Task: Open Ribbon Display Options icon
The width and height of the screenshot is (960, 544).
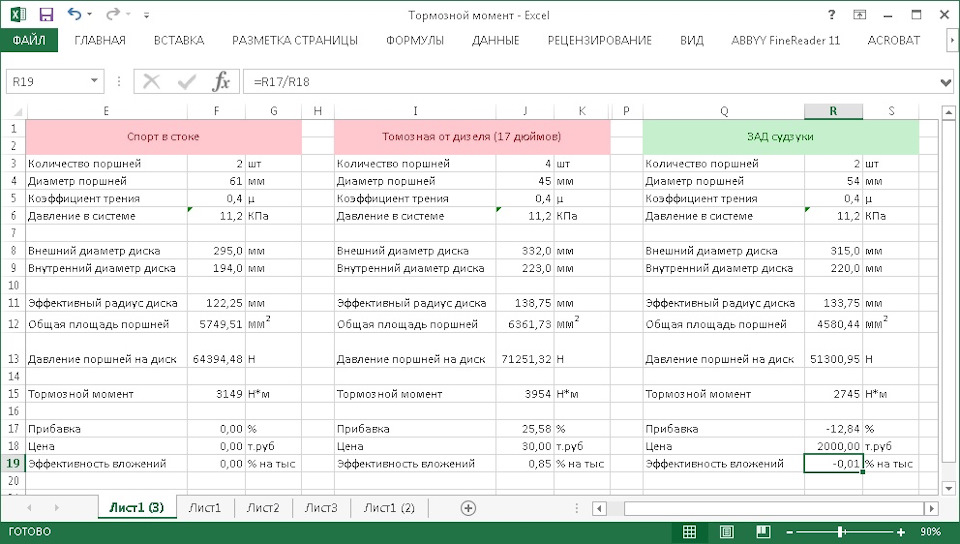Action: click(x=860, y=15)
